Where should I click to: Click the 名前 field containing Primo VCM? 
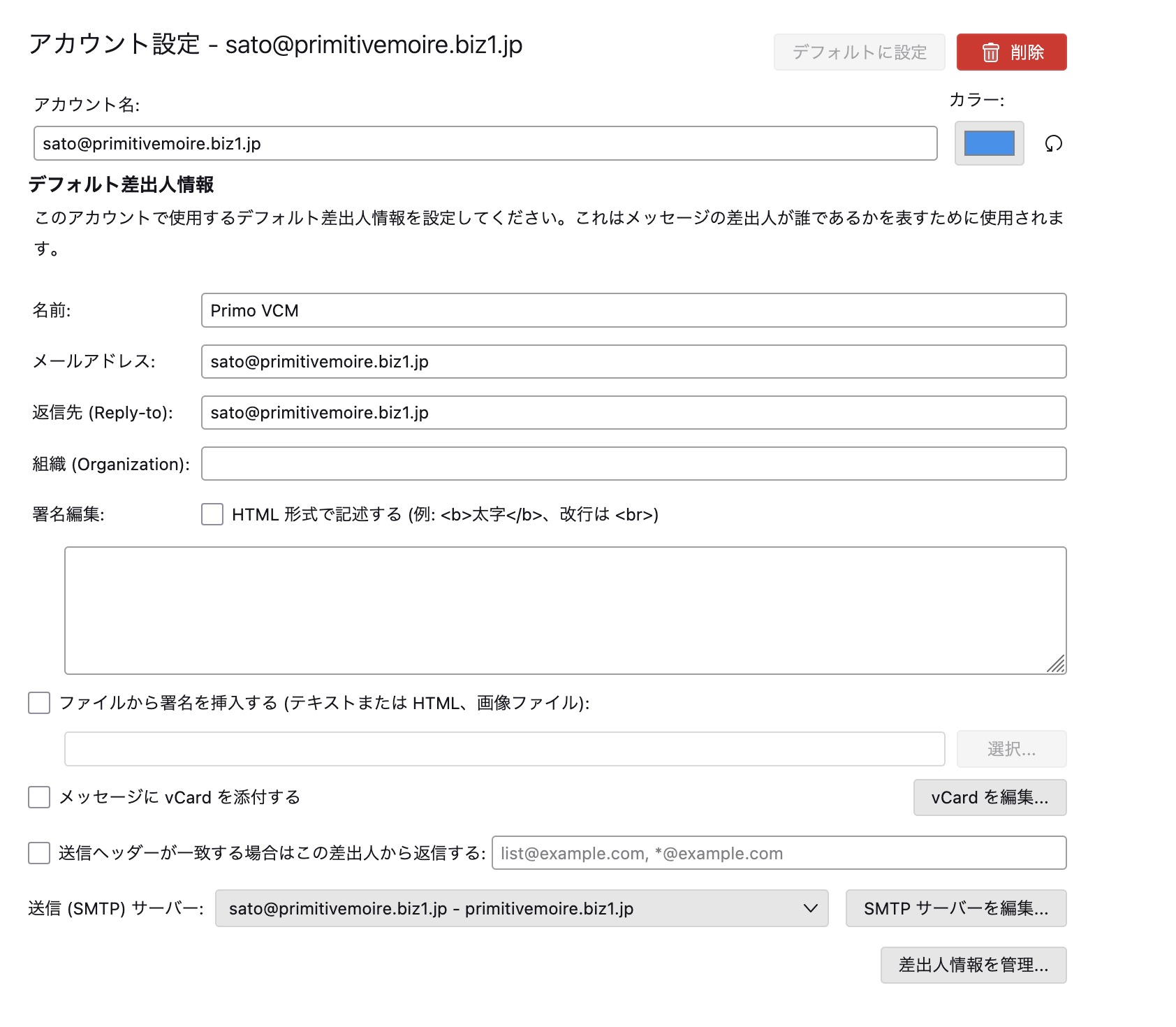click(x=633, y=311)
